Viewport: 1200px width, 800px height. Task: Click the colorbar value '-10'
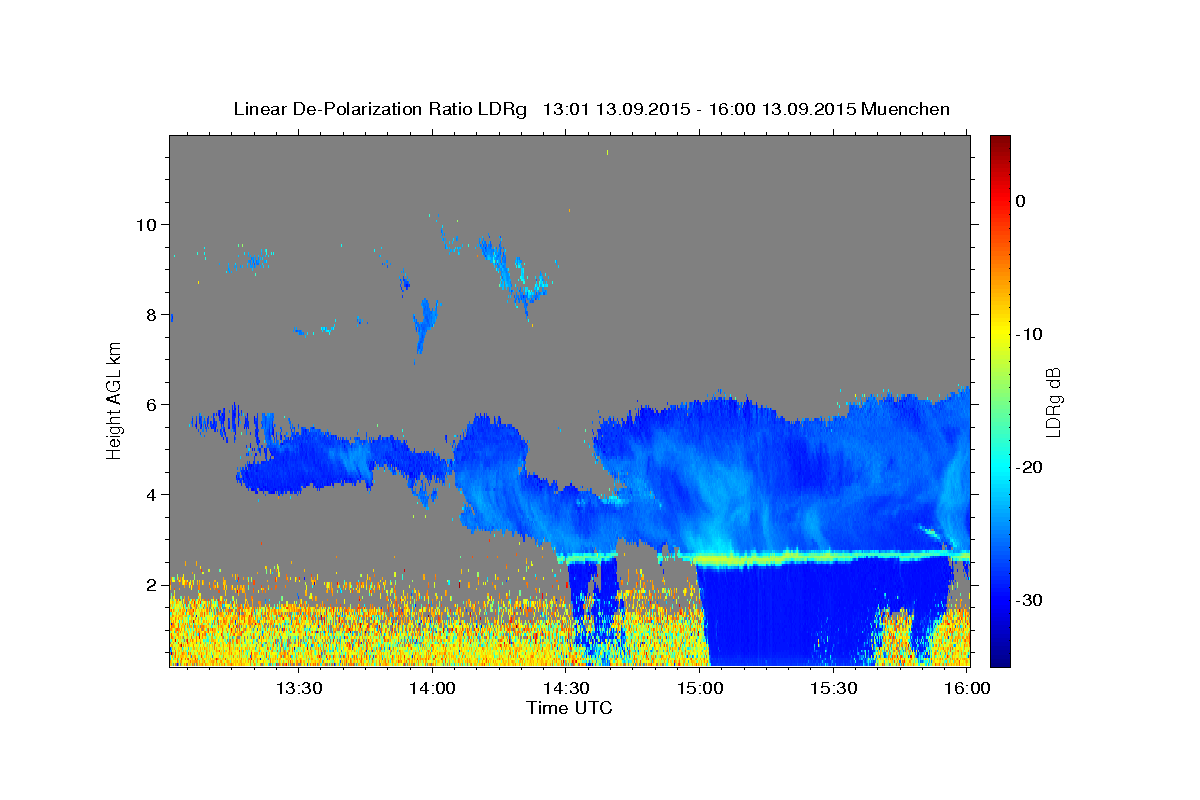[x=1029, y=334]
